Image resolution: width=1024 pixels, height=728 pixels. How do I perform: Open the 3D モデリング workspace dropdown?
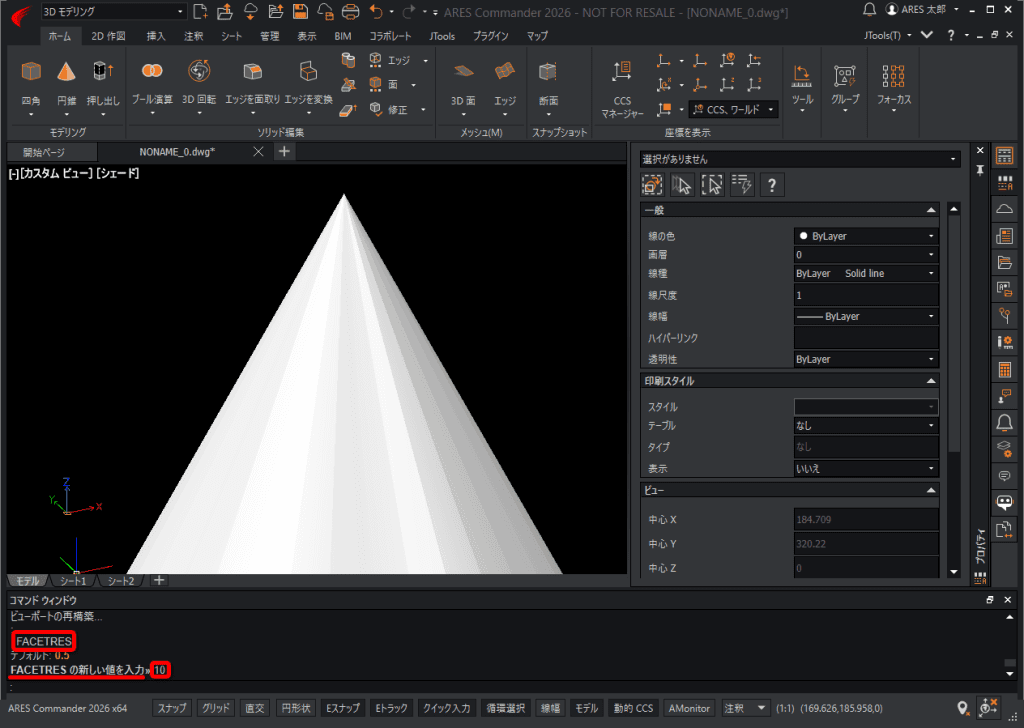pyautogui.click(x=114, y=11)
